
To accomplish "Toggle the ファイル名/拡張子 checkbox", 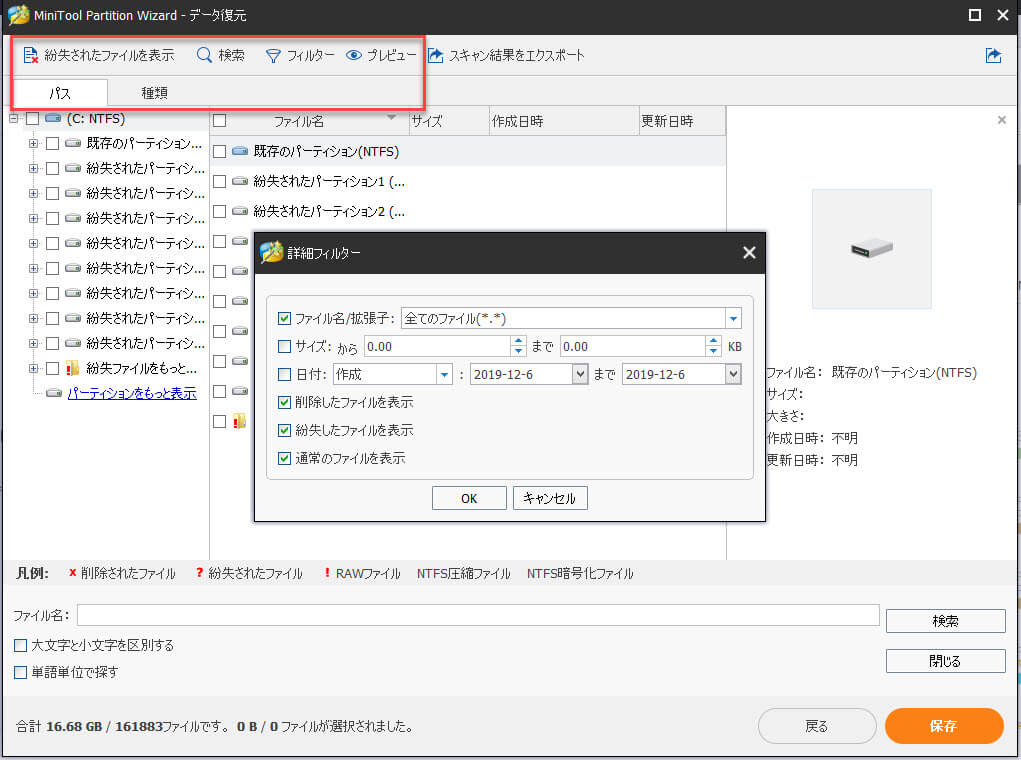I will point(284,318).
